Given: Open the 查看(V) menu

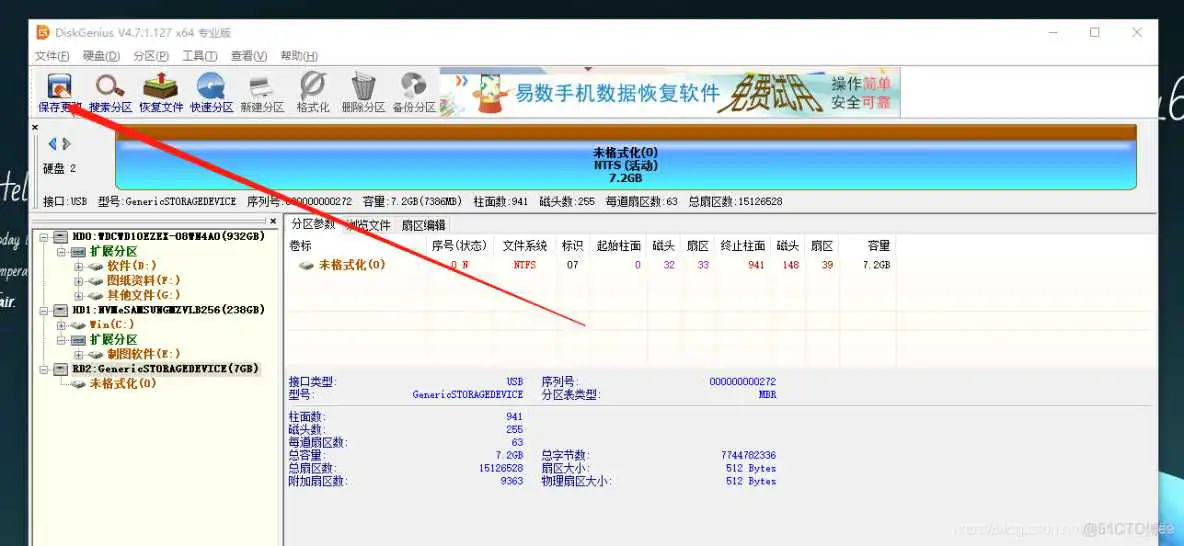Looking at the screenshot, I should [x=249, y=56].
